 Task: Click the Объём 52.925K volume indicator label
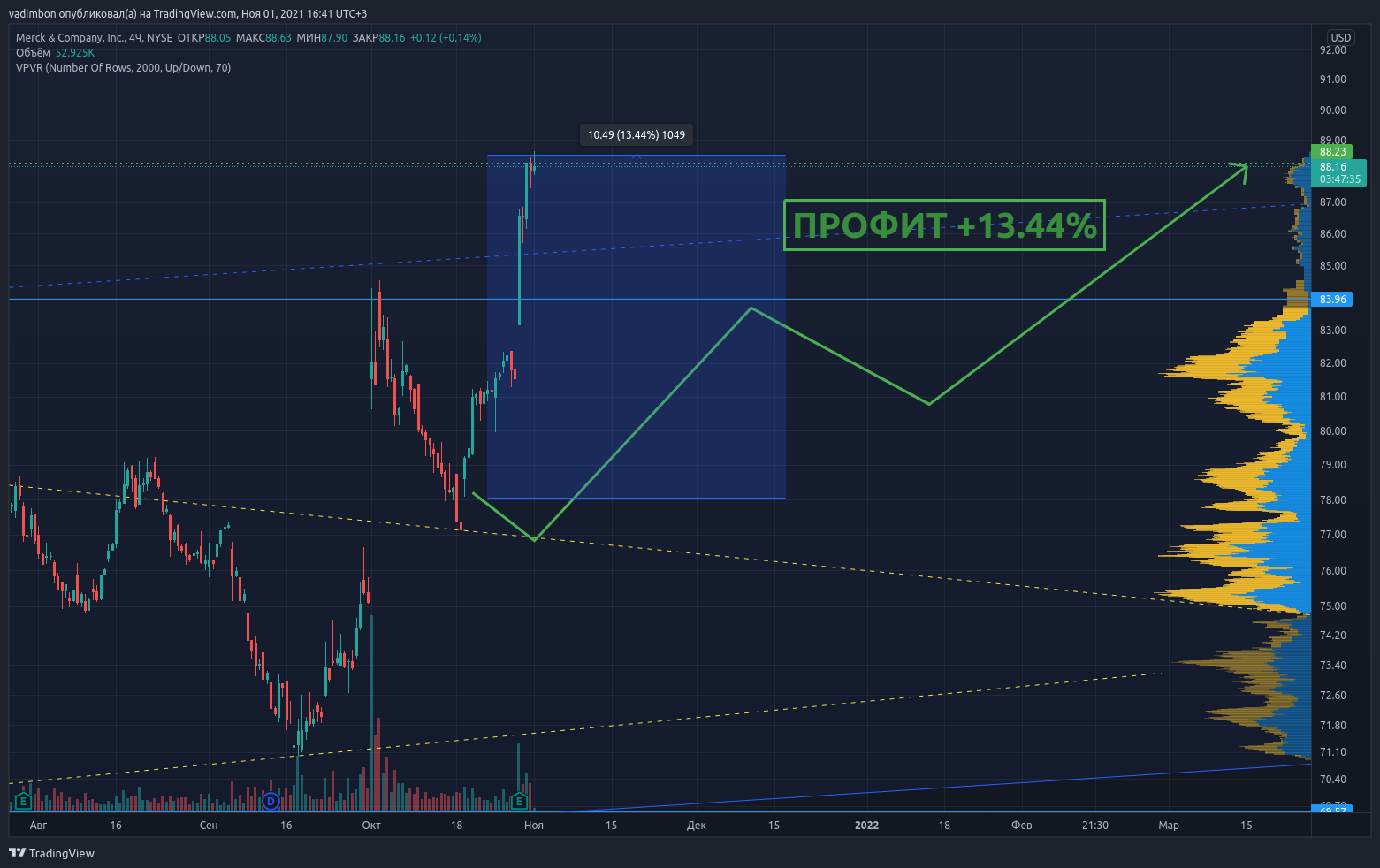(x=55, y=53)
